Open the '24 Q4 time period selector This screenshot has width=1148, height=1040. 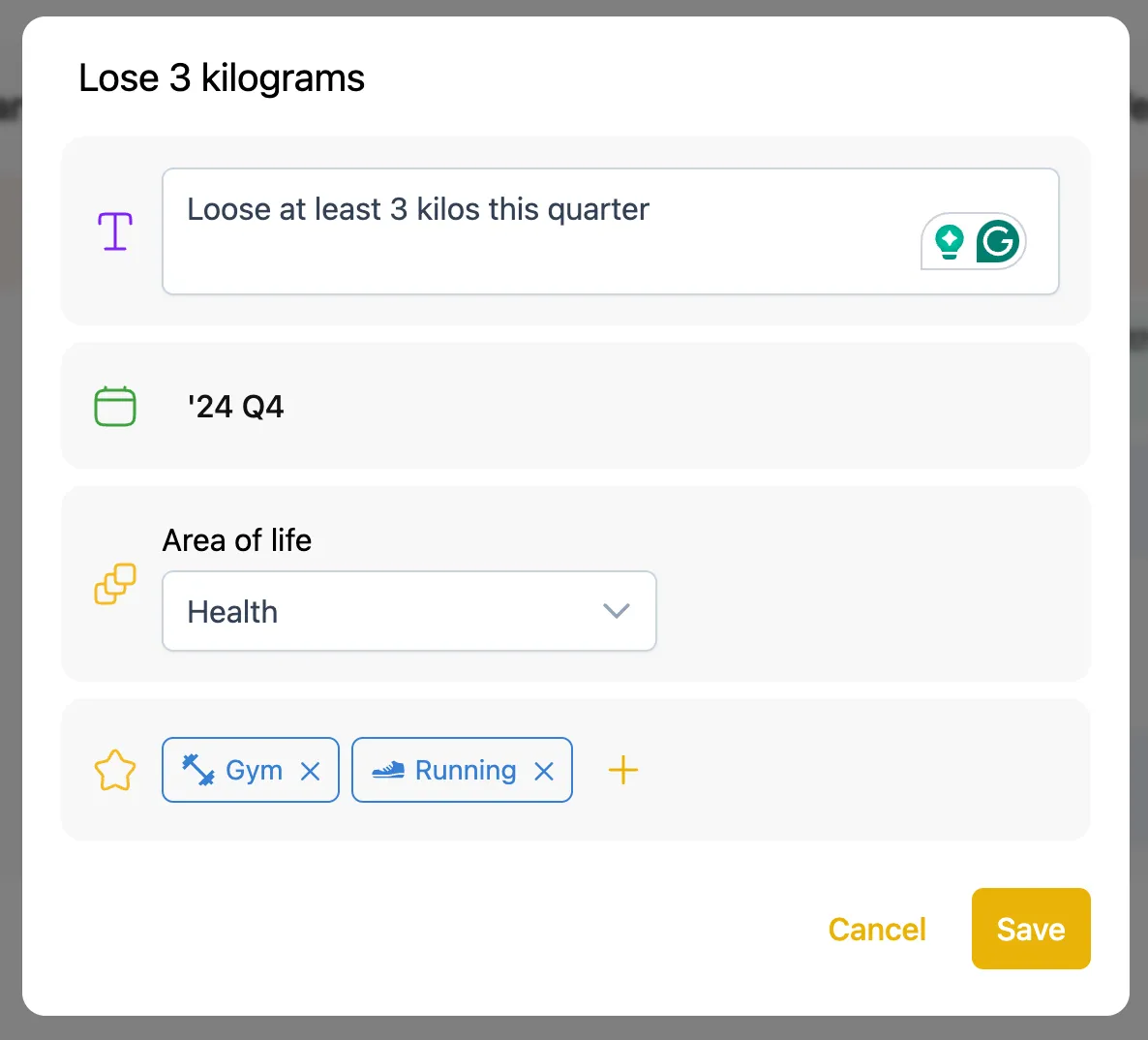pyautogui.click(x=236, y=406)
